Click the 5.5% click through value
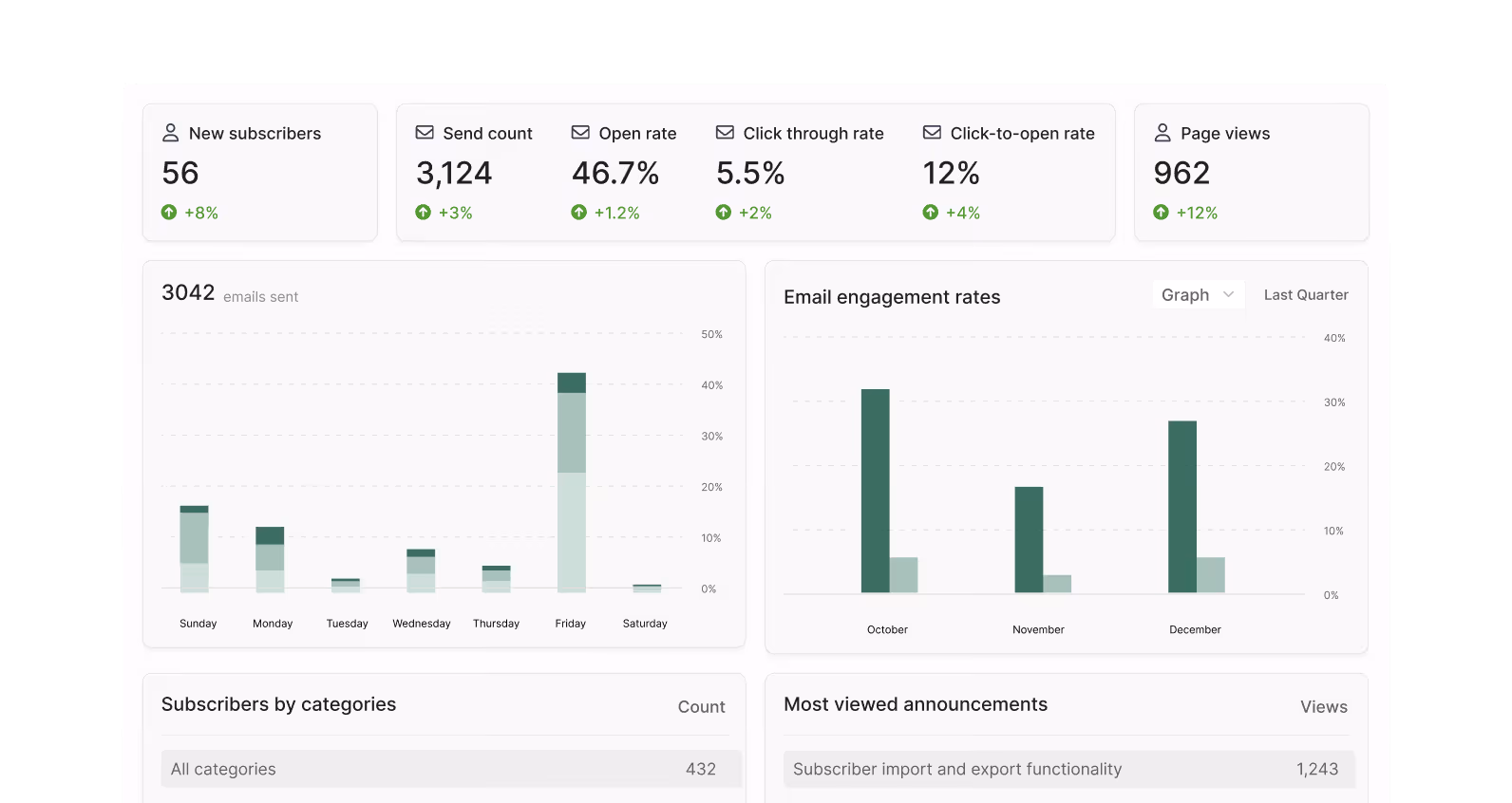The image size is (1512, 803). (750, 173)
